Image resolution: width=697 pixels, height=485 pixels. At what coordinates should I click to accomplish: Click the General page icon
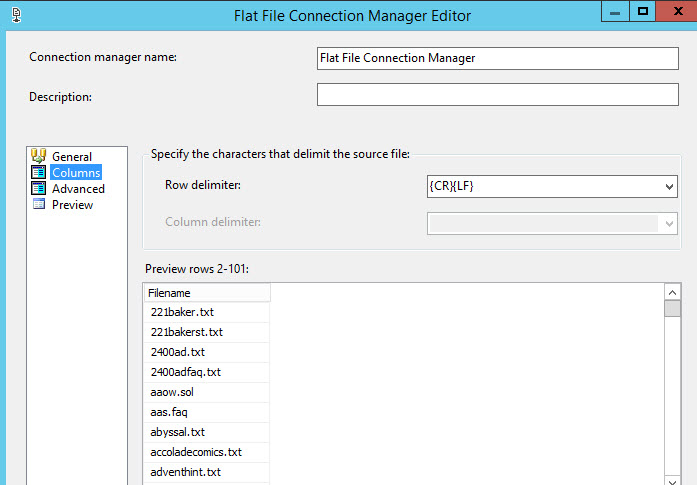pyautogui.click(x=39, y=156)
